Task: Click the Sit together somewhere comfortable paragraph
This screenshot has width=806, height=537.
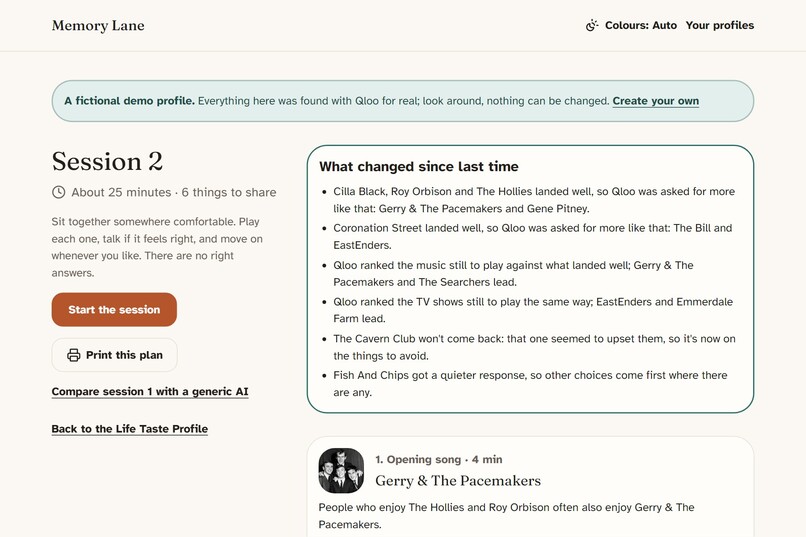Action: pyautogui.click(x=157, y=247)
